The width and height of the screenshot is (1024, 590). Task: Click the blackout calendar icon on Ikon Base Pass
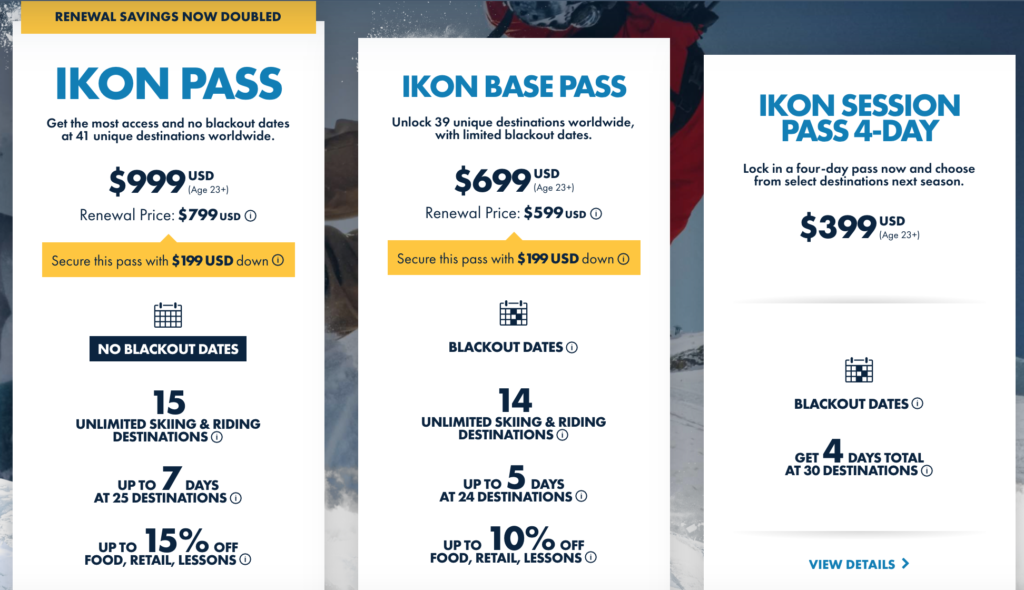click(x=513, y=313)
